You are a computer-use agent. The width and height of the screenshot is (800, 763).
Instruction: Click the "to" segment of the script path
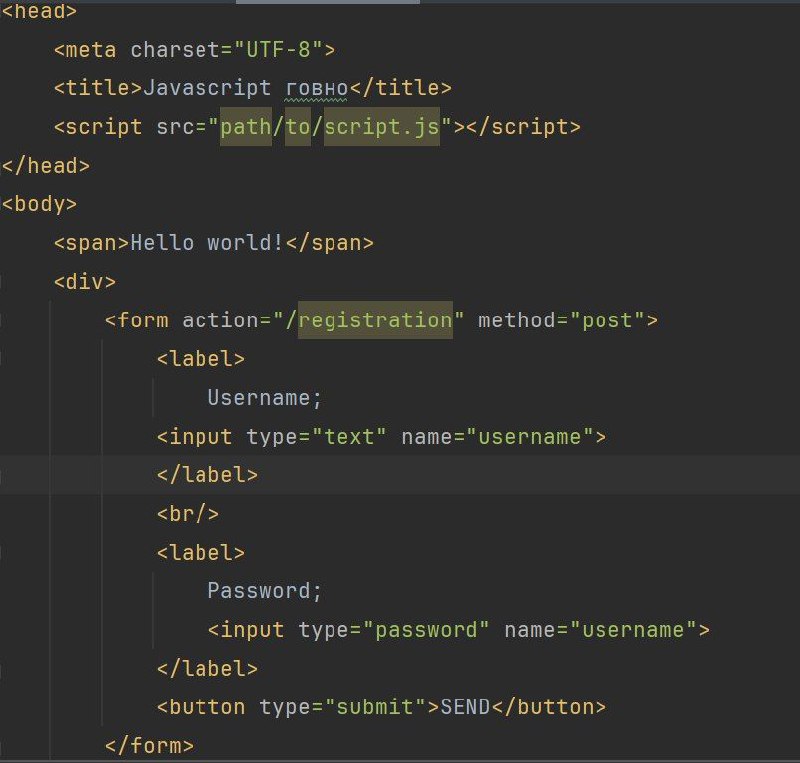click(298, 127)
